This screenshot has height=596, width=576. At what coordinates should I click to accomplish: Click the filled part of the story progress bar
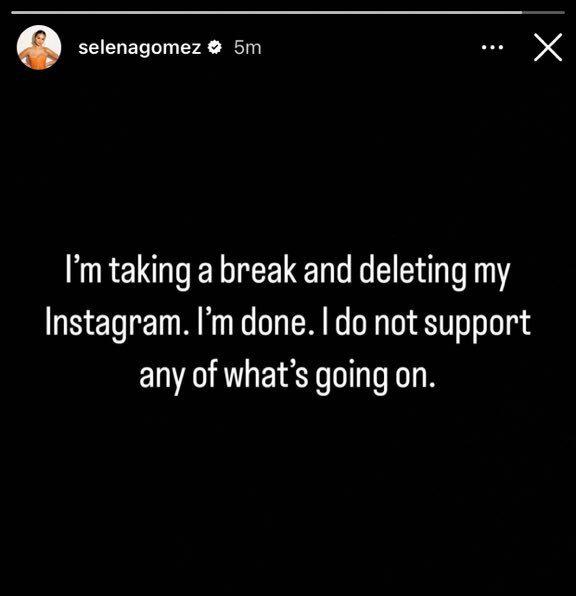click(x=267, y=13)
